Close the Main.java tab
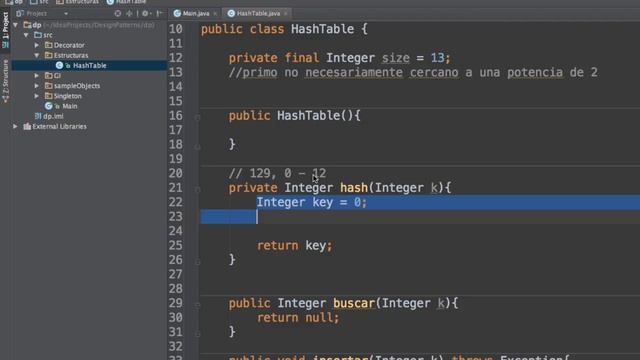 coord(215,13)
